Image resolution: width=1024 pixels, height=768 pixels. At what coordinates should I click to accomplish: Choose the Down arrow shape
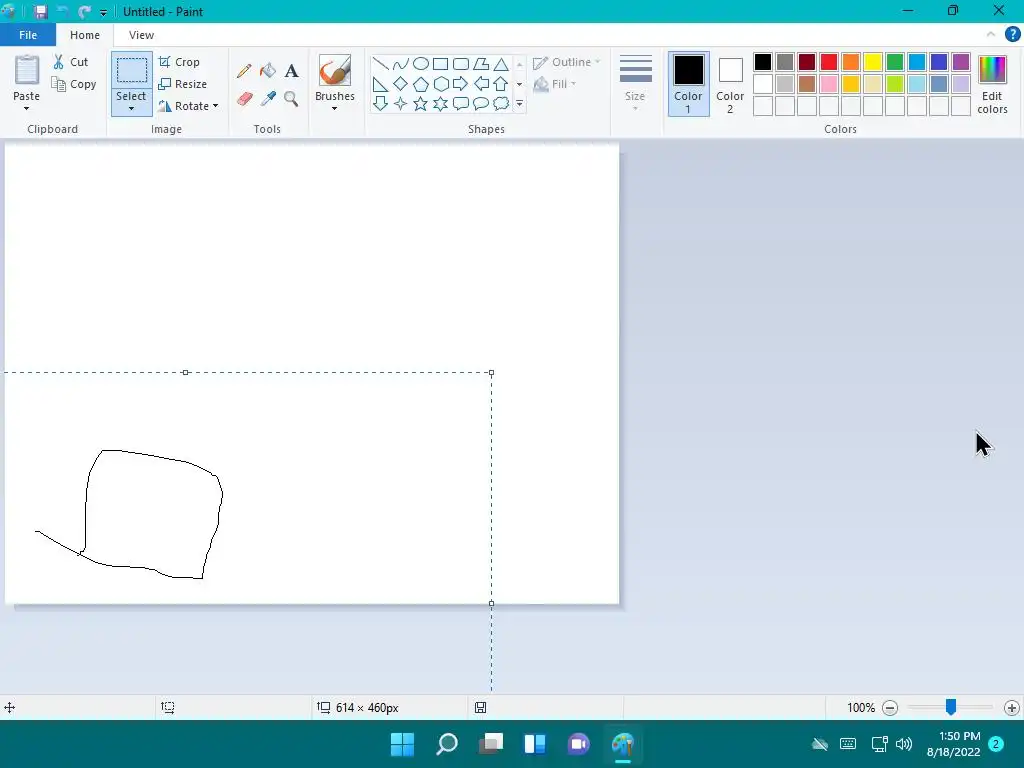(380, 103)
